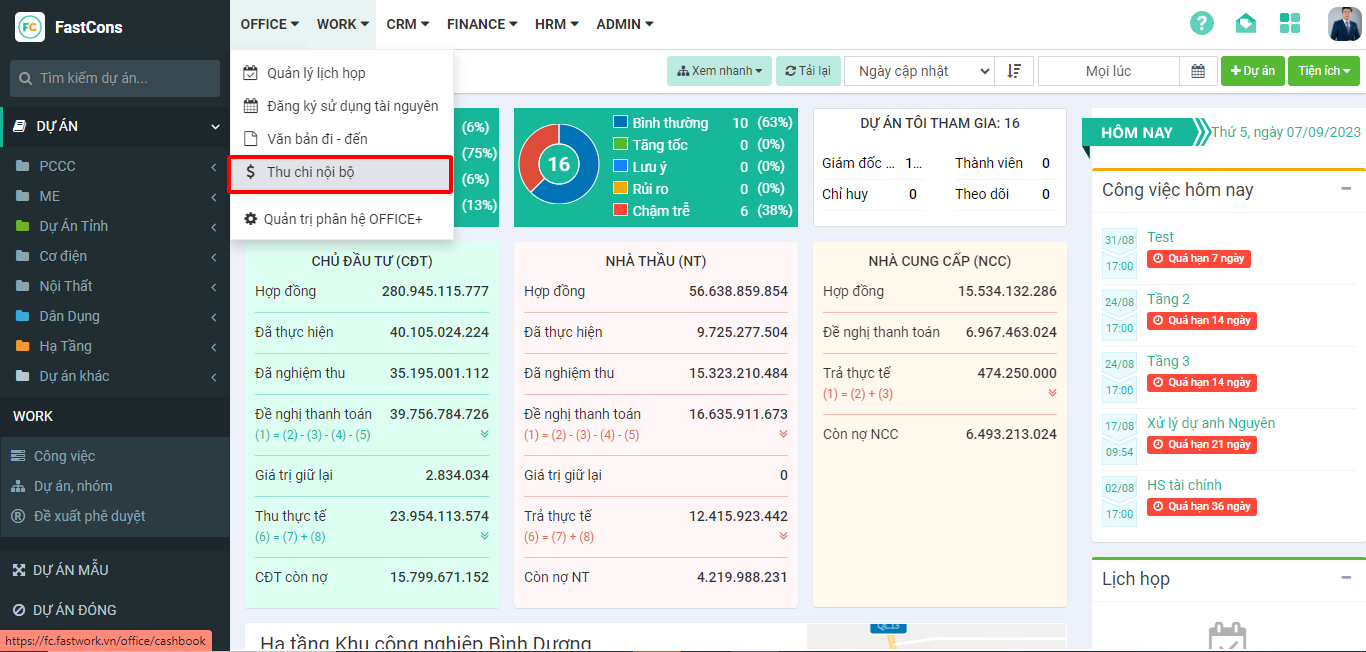The width and height of the screenshot is (1366, 652).
Task: Click the FastCons logo icon
Action: pos(30,27)
